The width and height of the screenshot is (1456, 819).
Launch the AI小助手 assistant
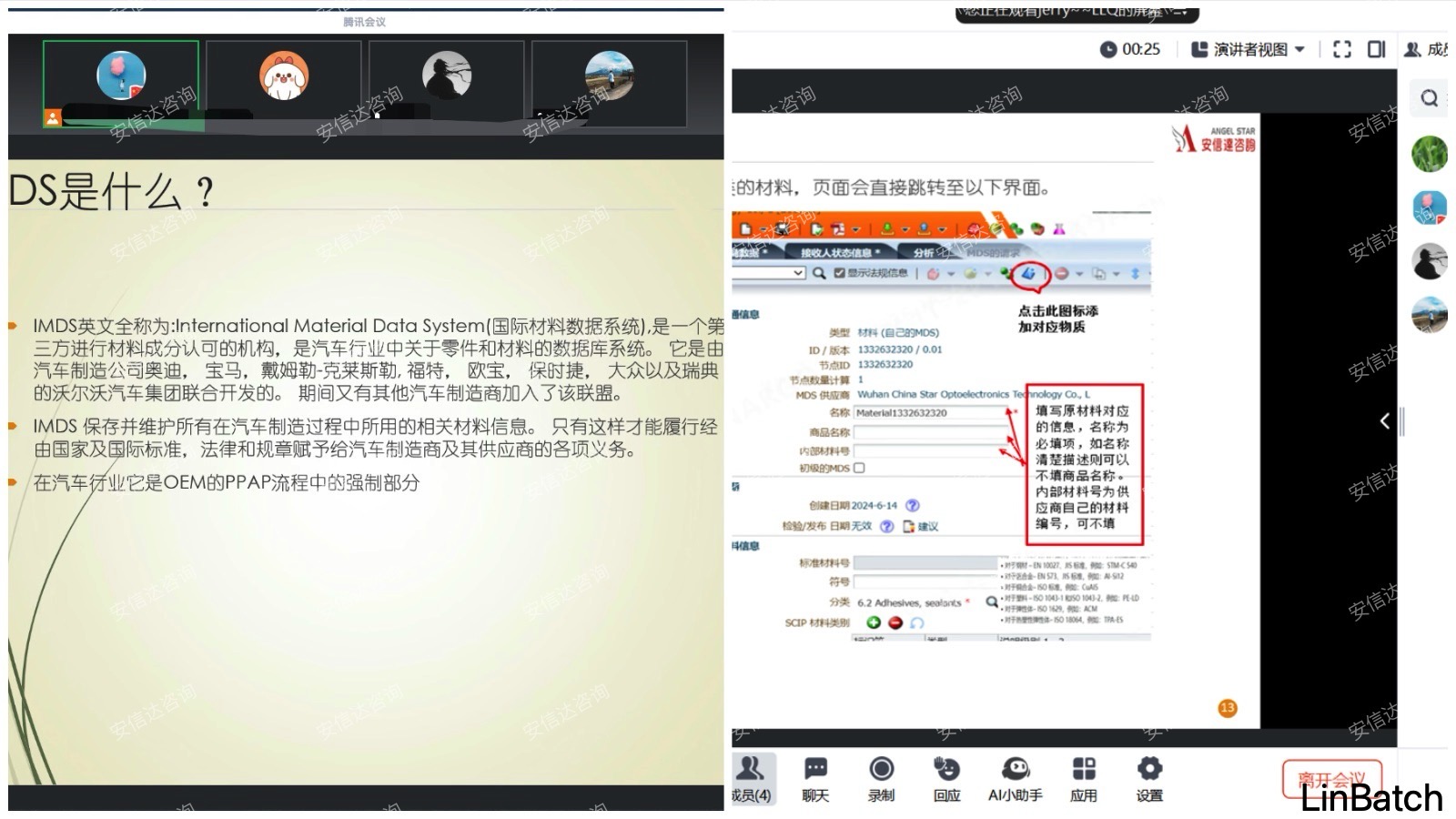pyautogui.click(x=1015, y=778)
